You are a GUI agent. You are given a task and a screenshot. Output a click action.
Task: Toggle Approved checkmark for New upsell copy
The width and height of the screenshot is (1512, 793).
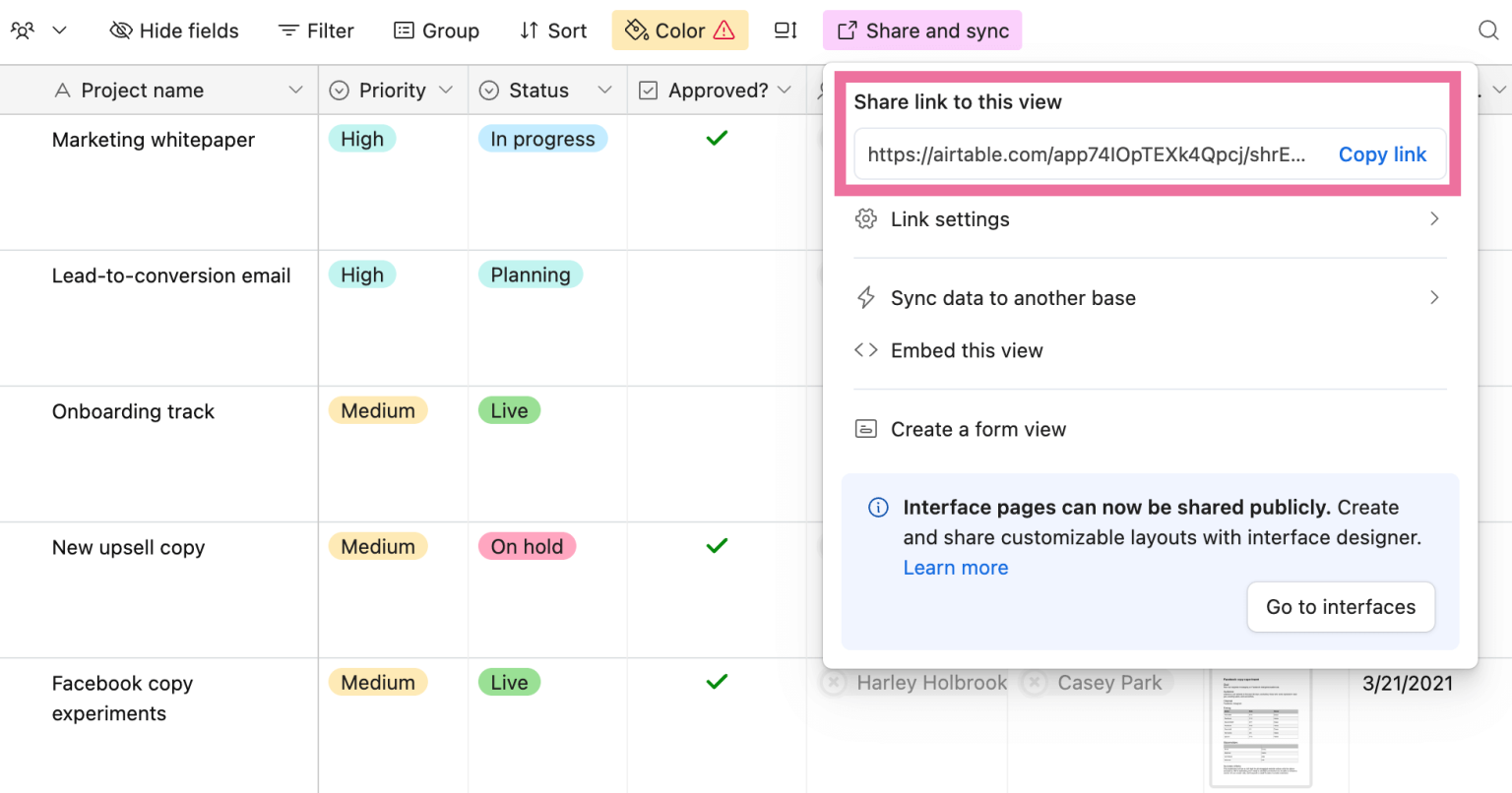coord(717,546)
